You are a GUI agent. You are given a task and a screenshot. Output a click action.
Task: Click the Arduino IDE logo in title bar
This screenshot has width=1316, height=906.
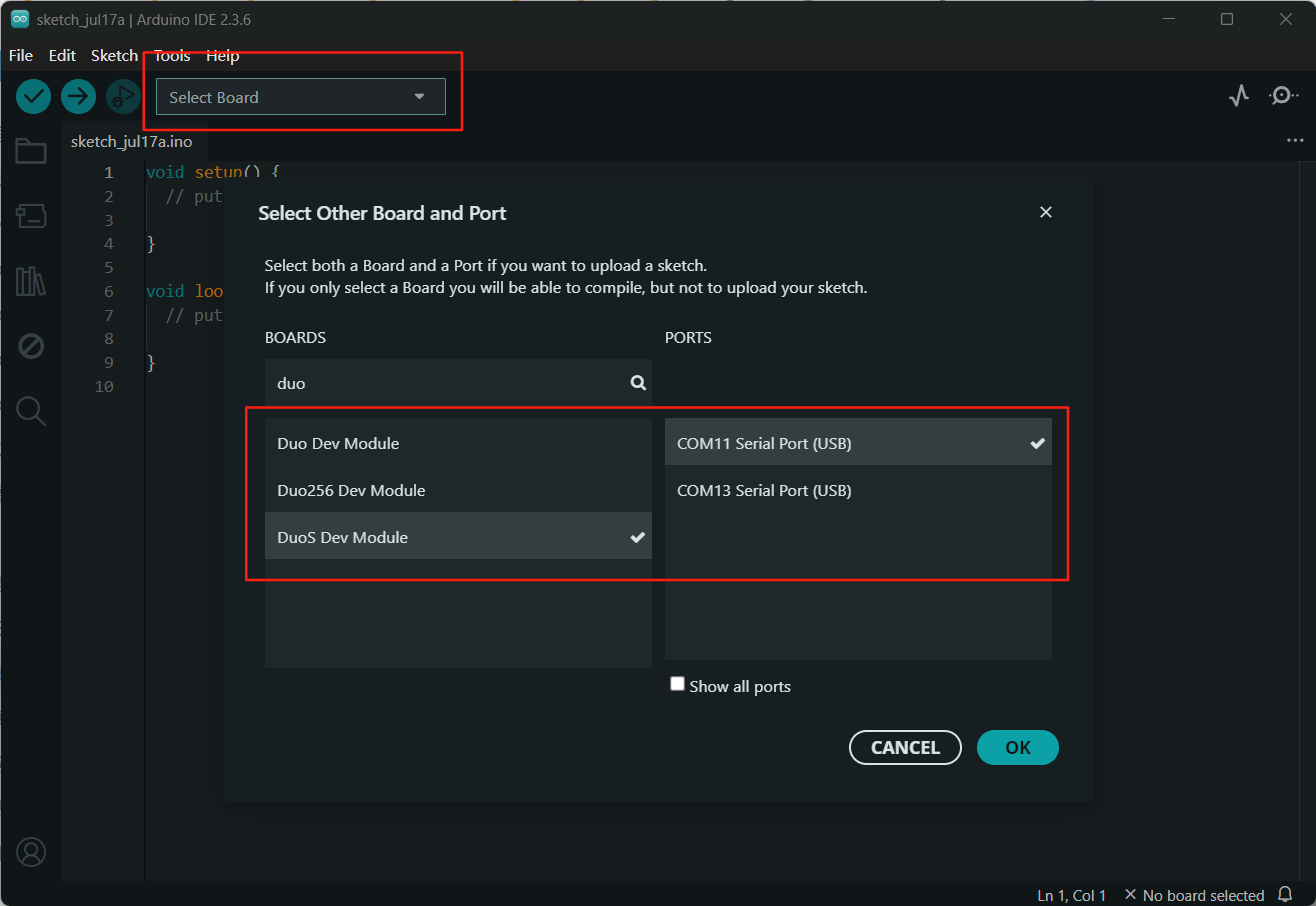[x=19, y=19]
